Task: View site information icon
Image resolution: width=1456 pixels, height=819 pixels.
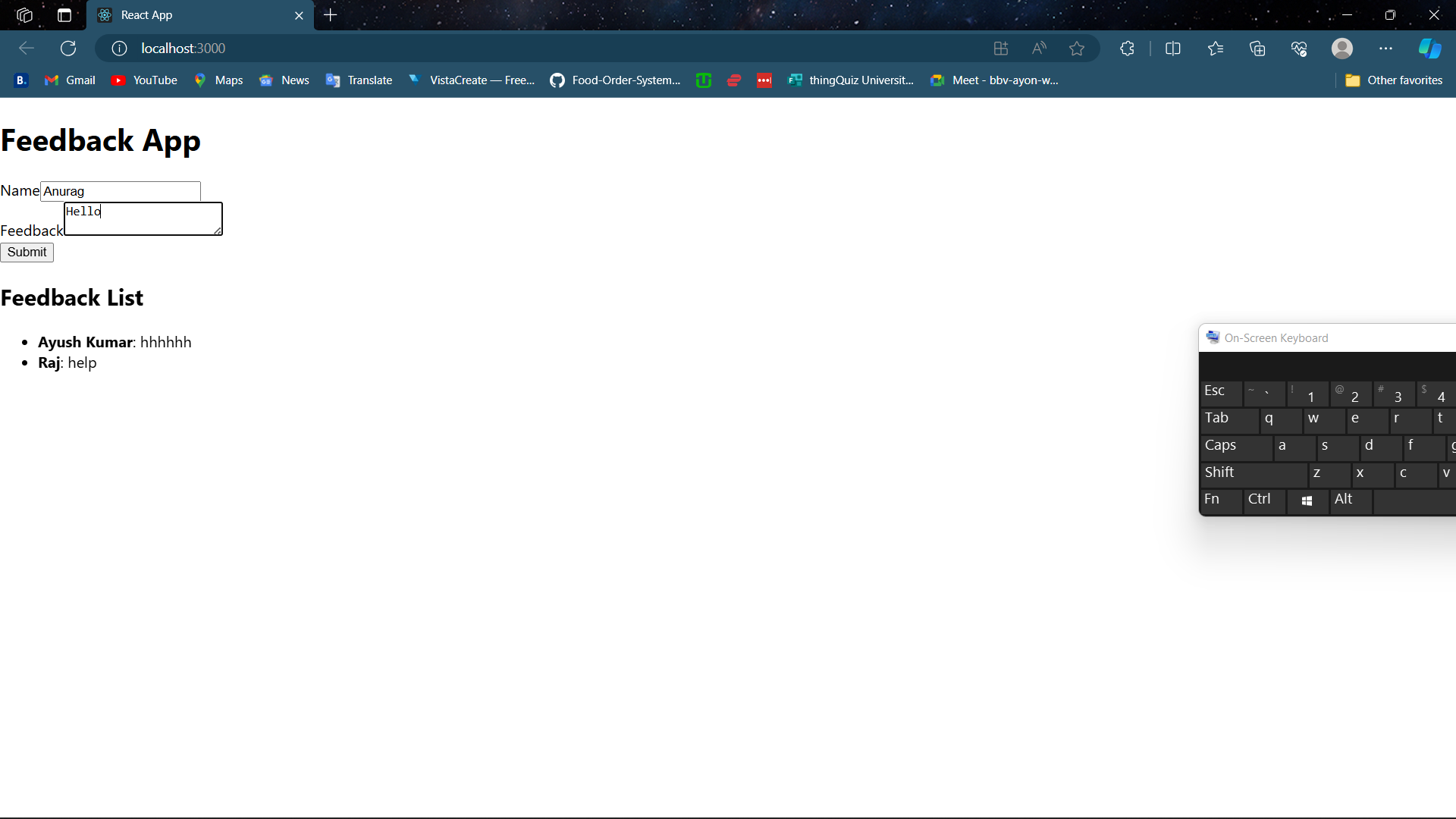Action: [x=119, y=49]
